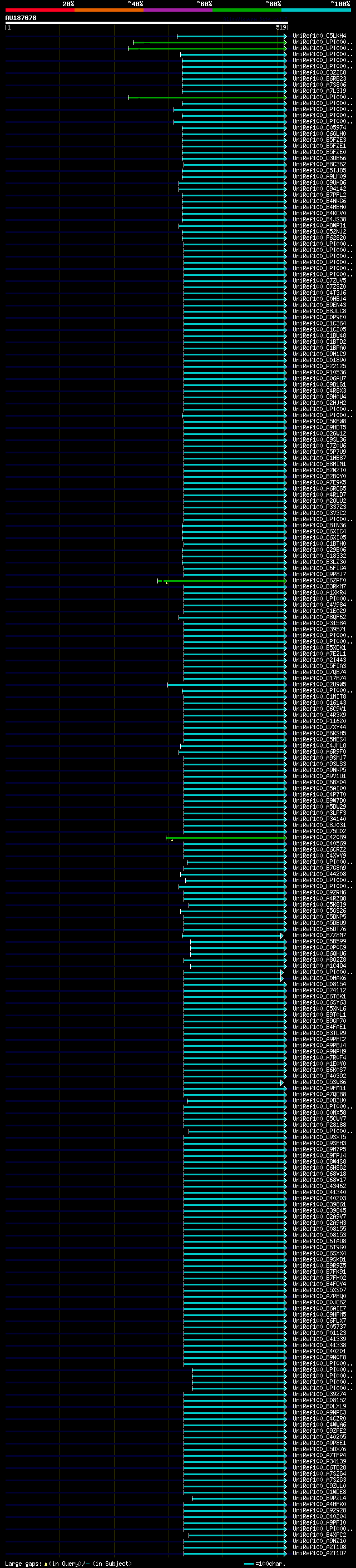Open hit UniRef100_C3Z2C8
The height and width of the screenshot is (1568, 356).
point(319,72)
